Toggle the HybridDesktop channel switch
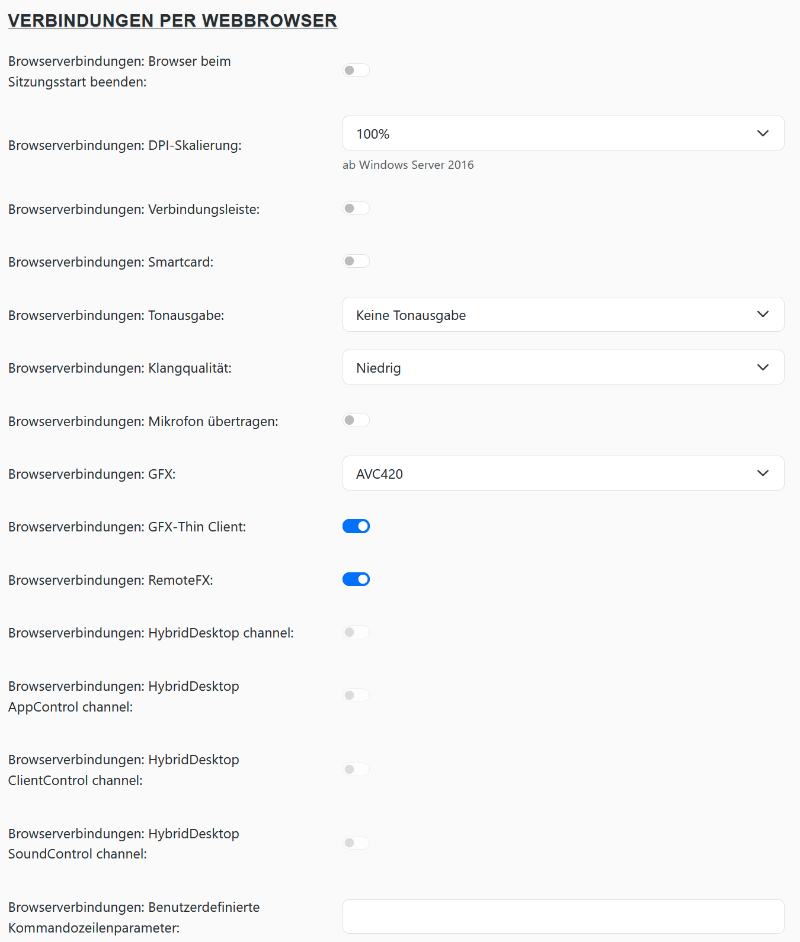Image resolution: width=800 pixels, height=942 pixels. (356, 632)
